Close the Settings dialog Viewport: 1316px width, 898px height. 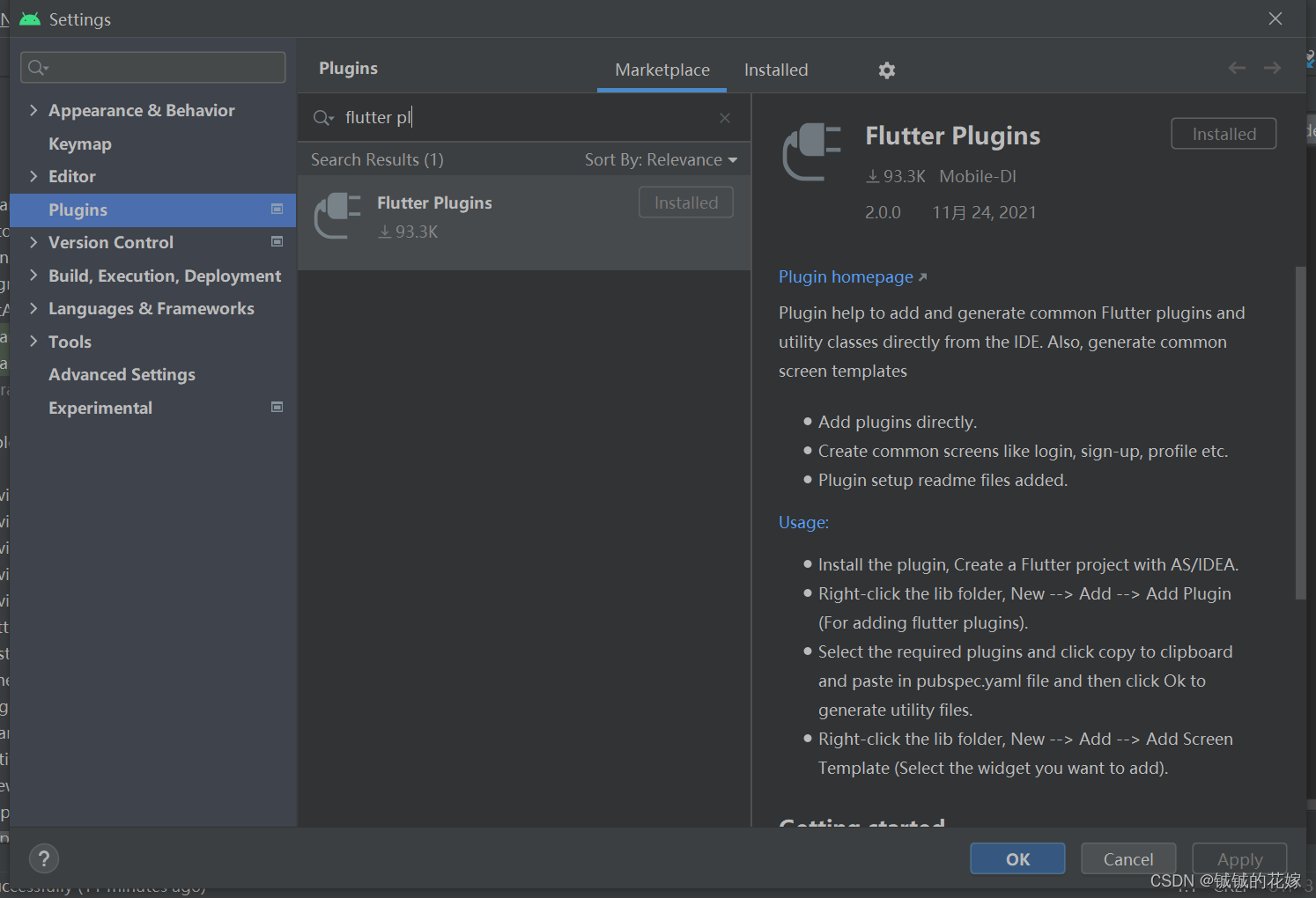click(1275, 18)
